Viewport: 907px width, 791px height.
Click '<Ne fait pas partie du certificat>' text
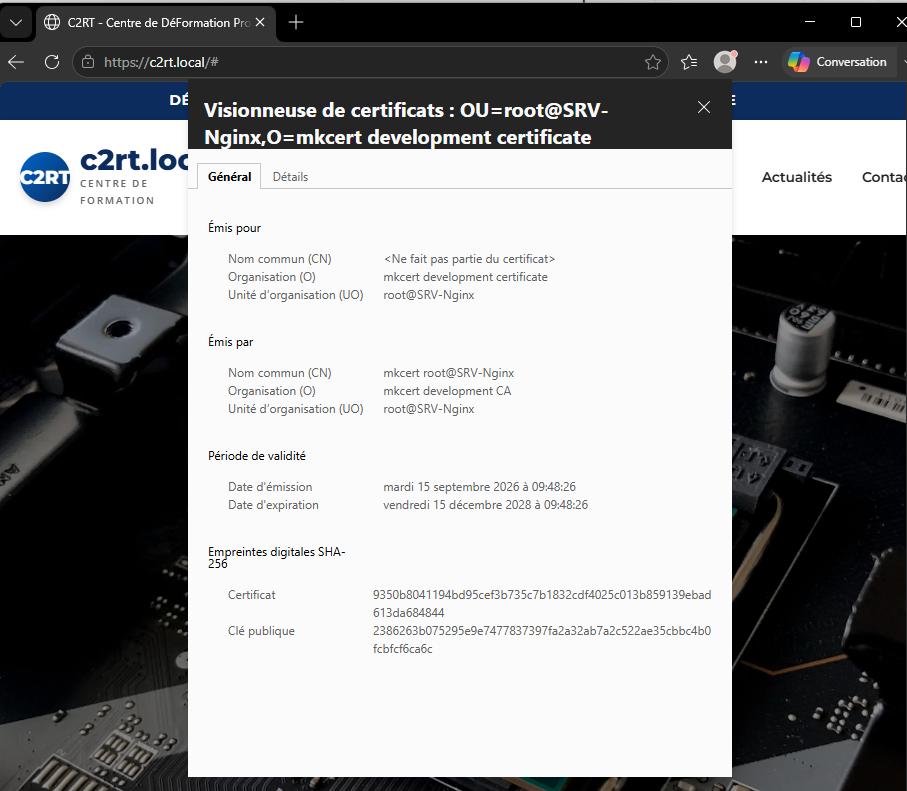click(x=469, y=259)
